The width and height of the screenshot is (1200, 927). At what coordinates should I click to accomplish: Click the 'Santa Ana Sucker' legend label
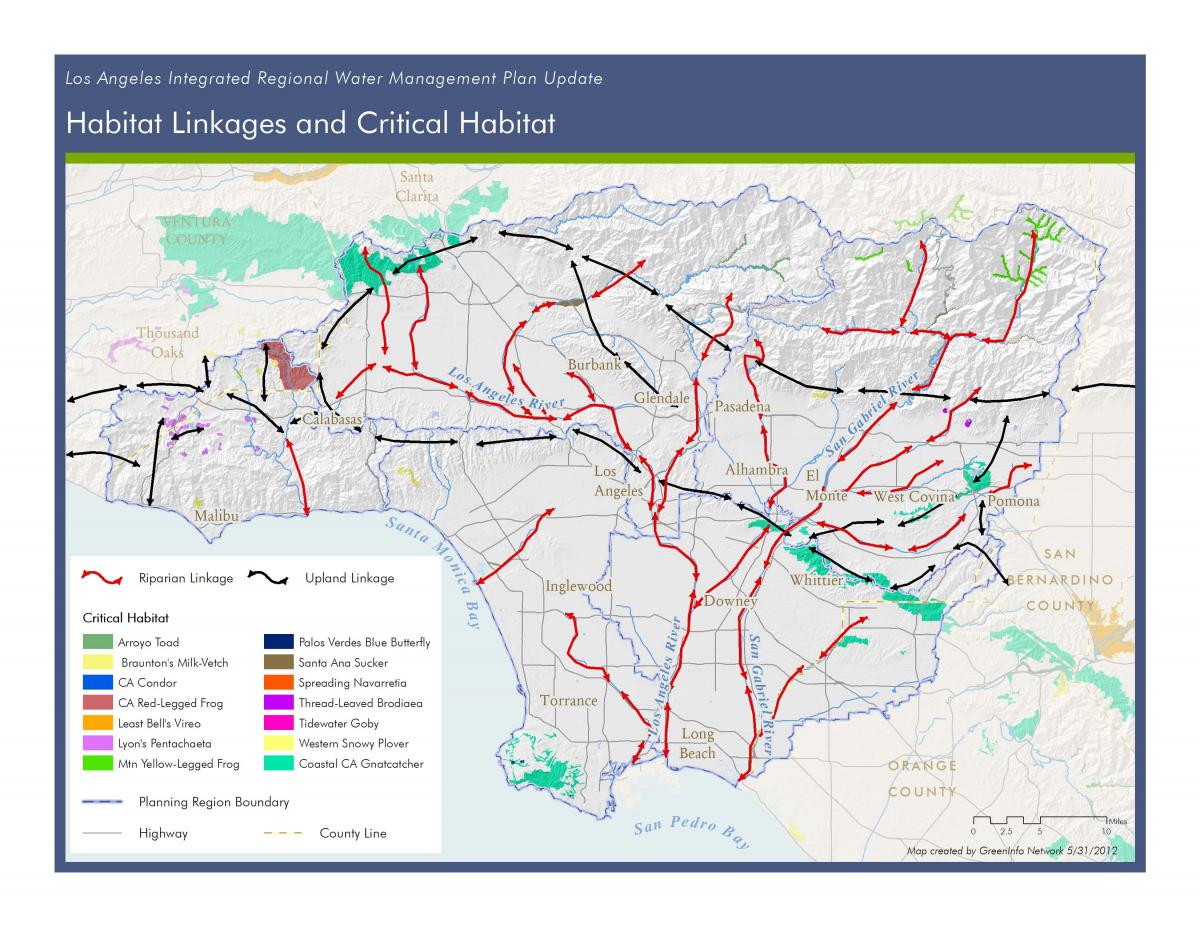point(343,662)
